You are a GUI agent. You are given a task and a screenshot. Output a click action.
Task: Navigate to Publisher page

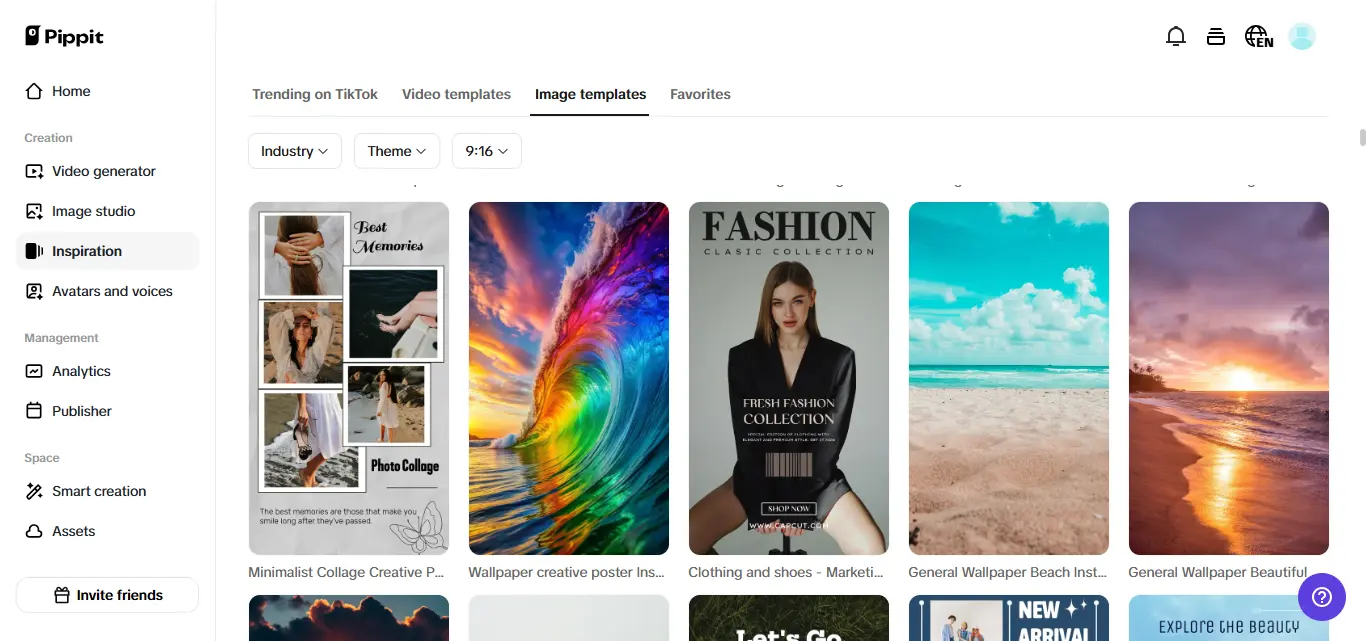coord(81,411)
